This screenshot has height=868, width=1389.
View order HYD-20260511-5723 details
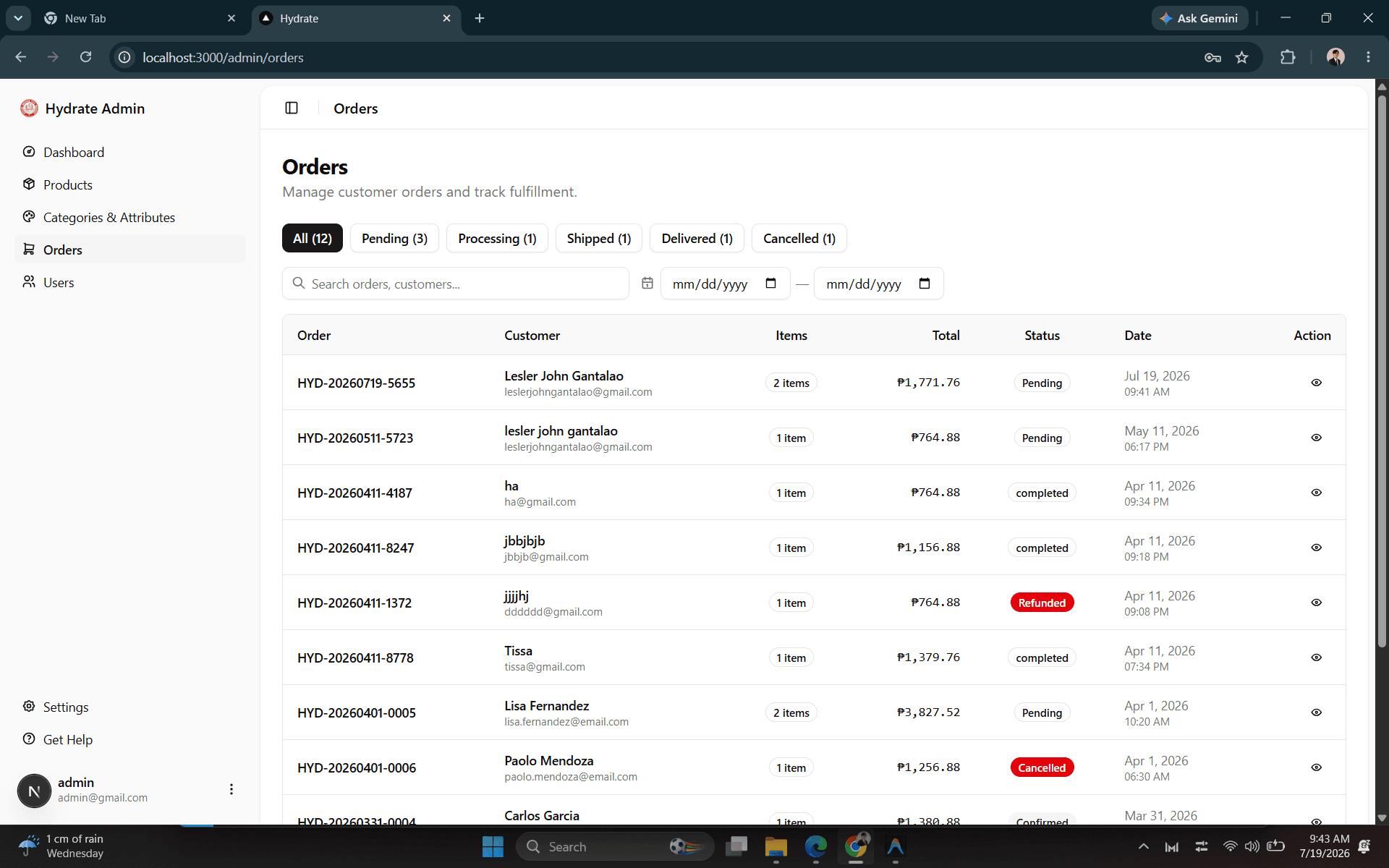pyautogui.click(x=1316, y=438)
